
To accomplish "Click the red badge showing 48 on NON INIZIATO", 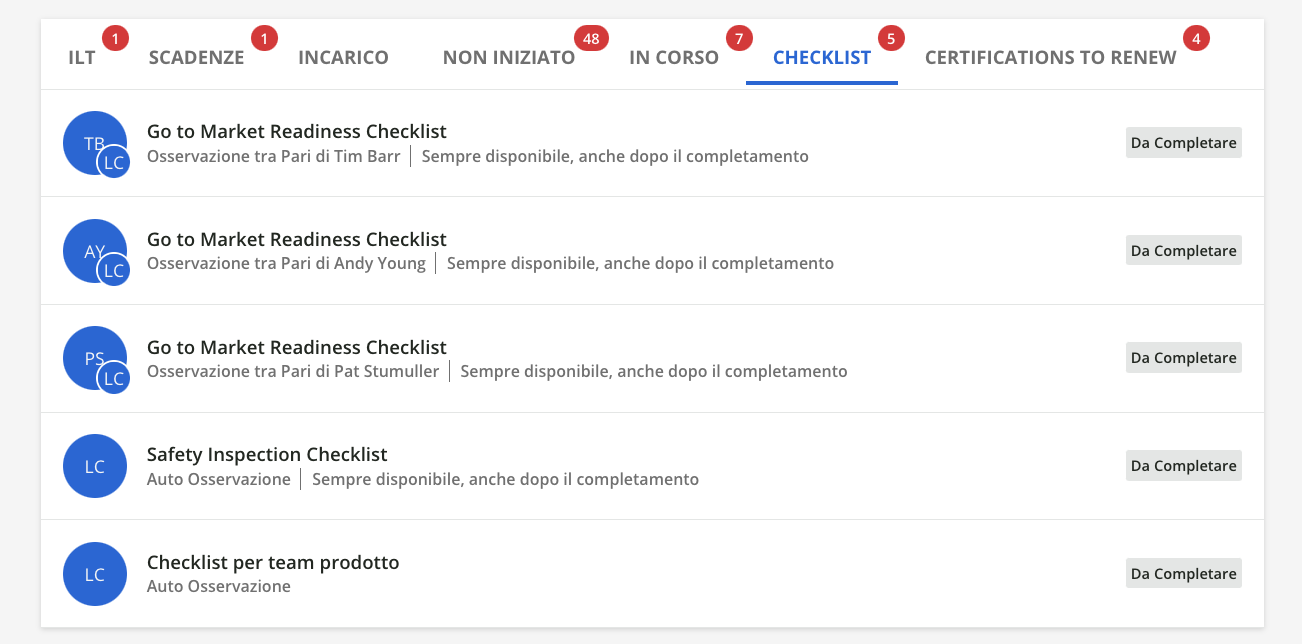I will coord(591,37).
